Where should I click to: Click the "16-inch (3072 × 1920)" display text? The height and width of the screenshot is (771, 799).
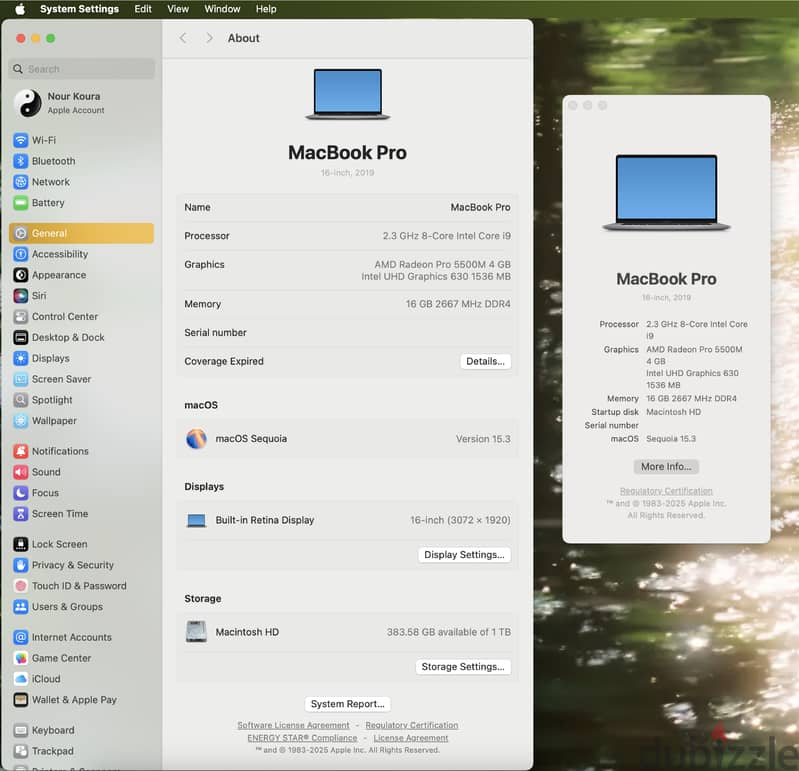pos(460,520)
